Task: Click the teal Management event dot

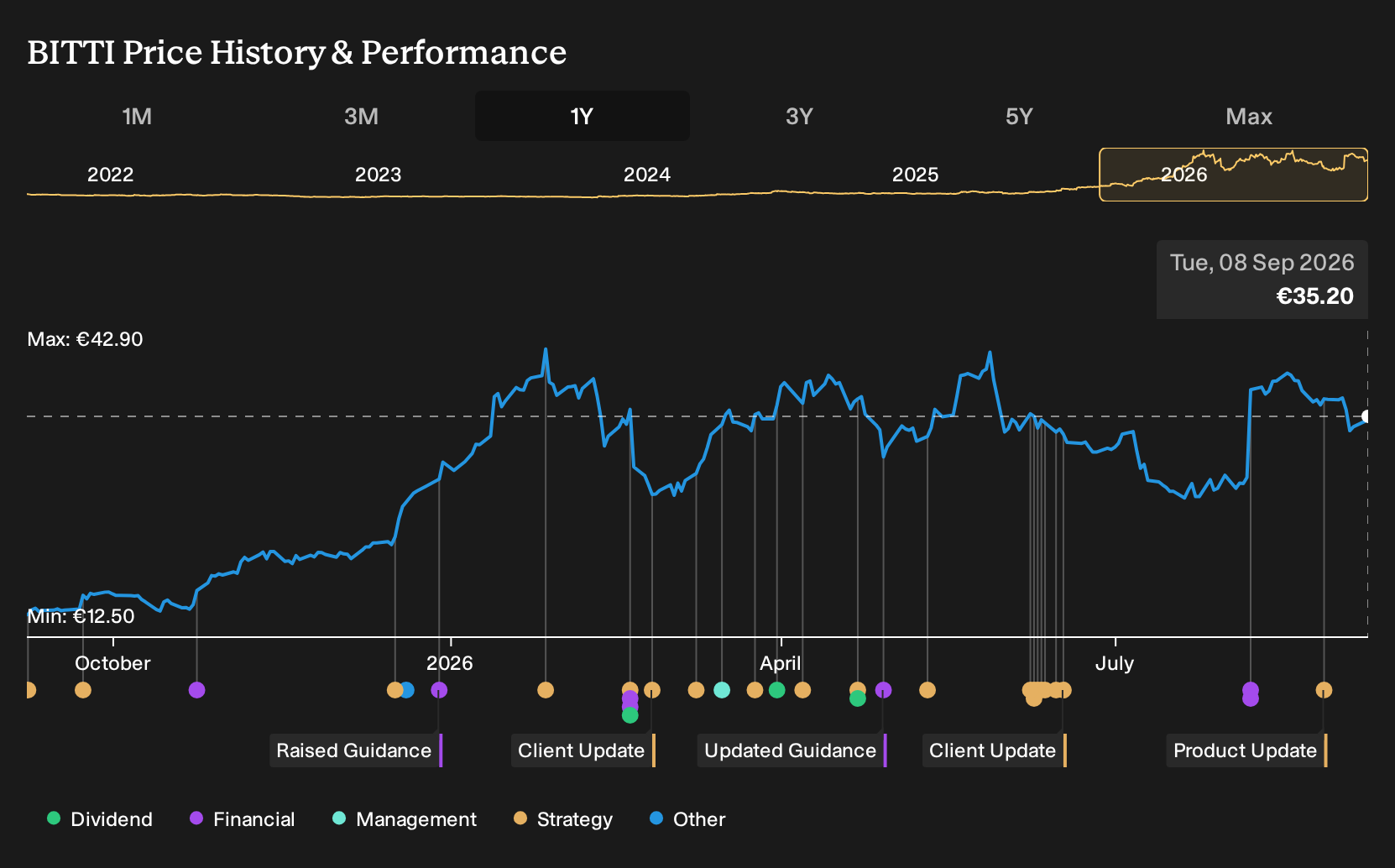Action: coord(722,690)
